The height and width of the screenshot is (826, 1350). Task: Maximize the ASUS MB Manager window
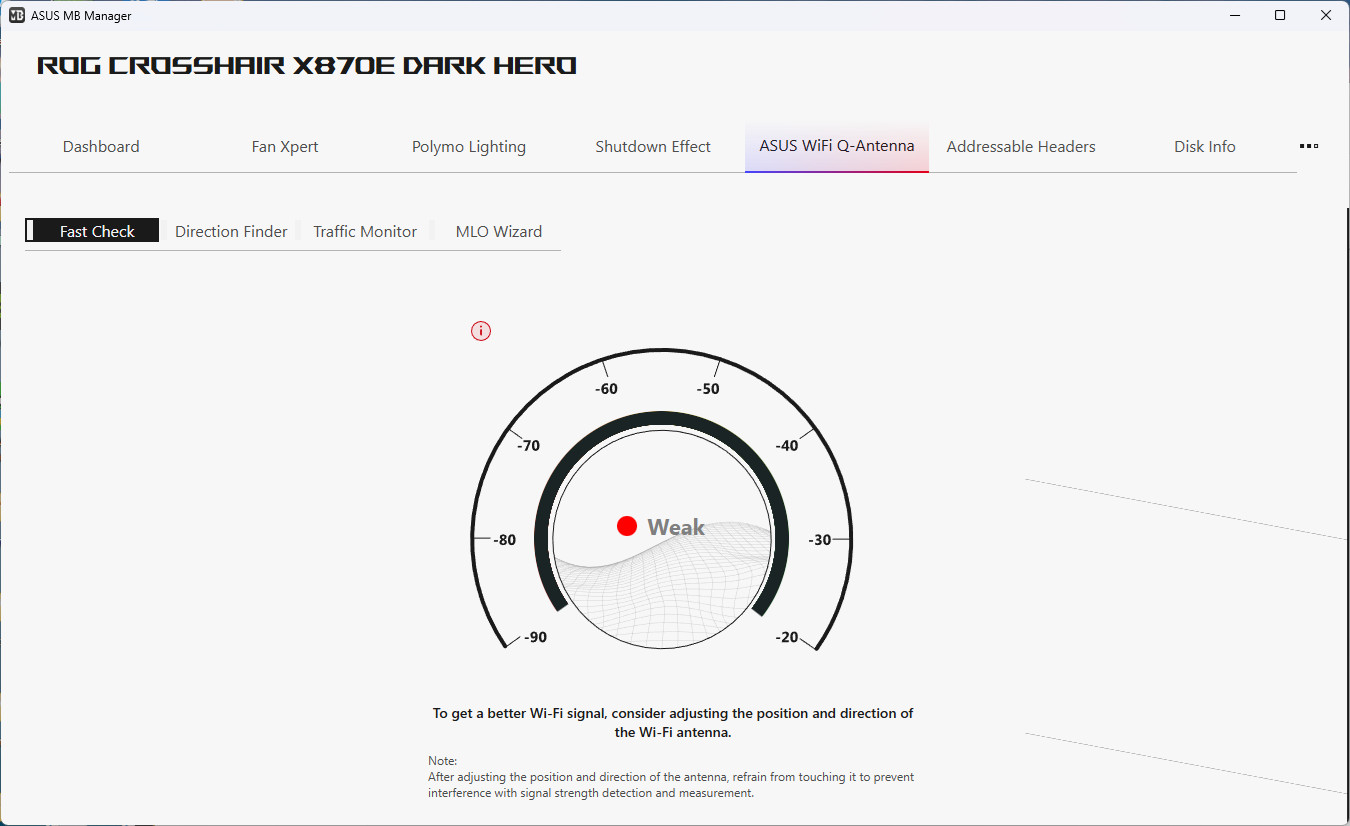[1280, 15]
